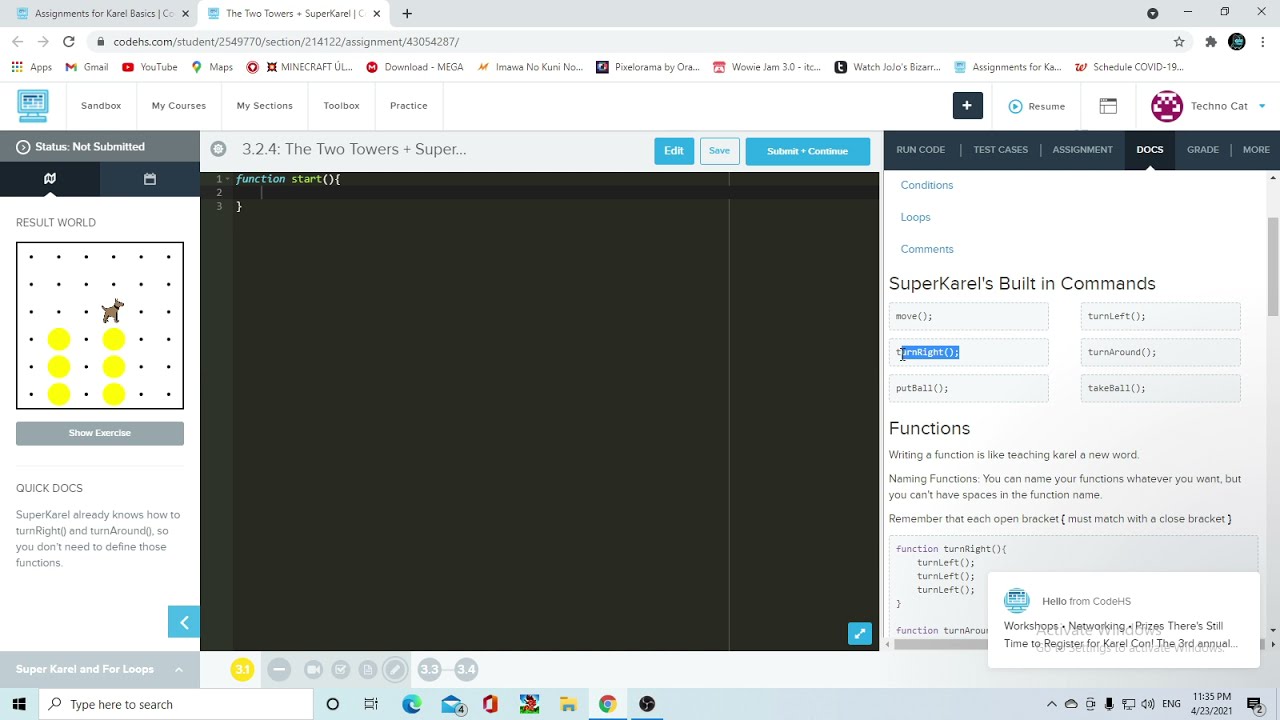The height and width of the screenshot is (720, 1280).
Task: Select the Docs tab
Action: (1149, 149)
